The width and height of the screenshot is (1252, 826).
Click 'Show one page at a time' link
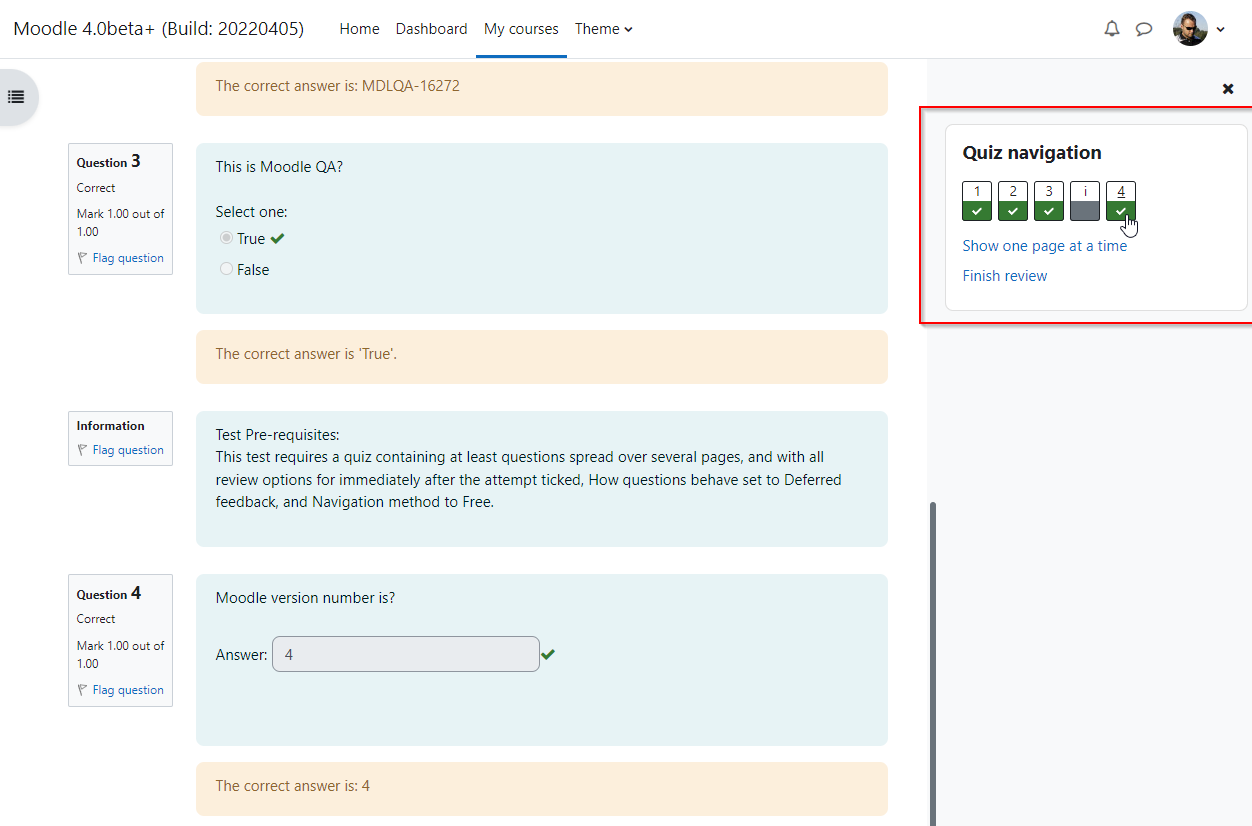[x=1044, y=246]
